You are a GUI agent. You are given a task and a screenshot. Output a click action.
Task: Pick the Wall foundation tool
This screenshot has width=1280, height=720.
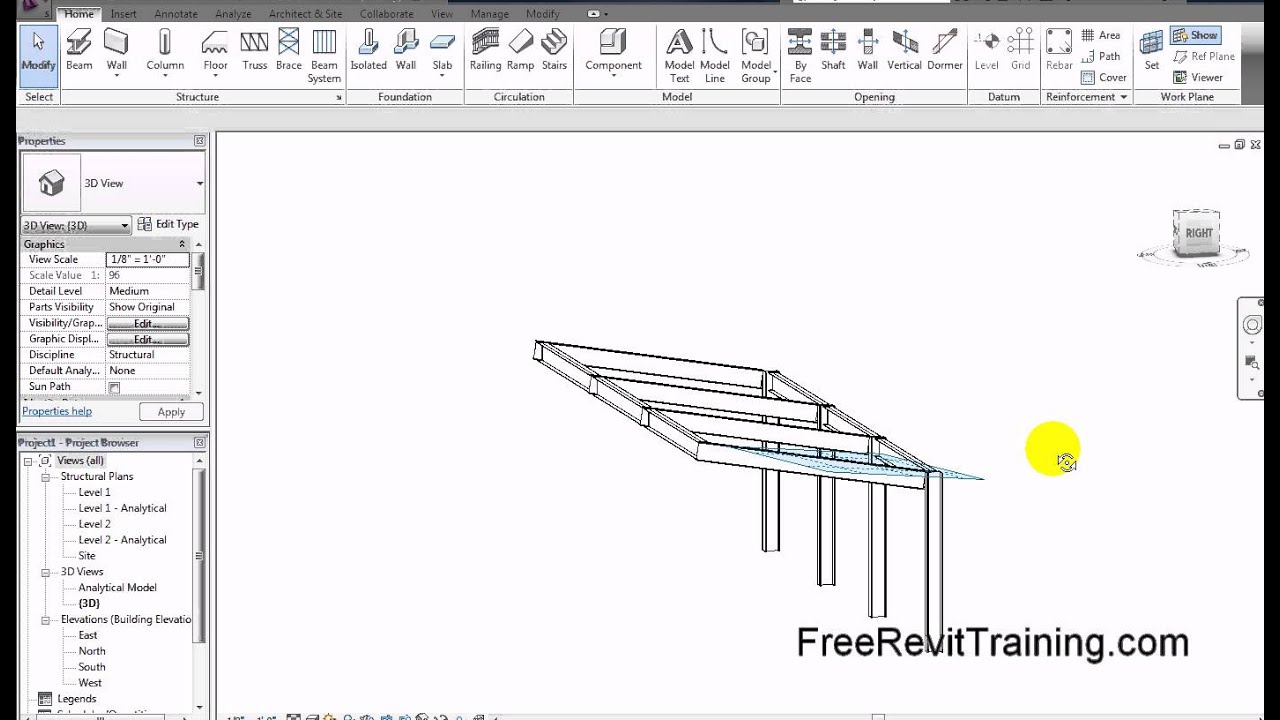click(406, 50)
